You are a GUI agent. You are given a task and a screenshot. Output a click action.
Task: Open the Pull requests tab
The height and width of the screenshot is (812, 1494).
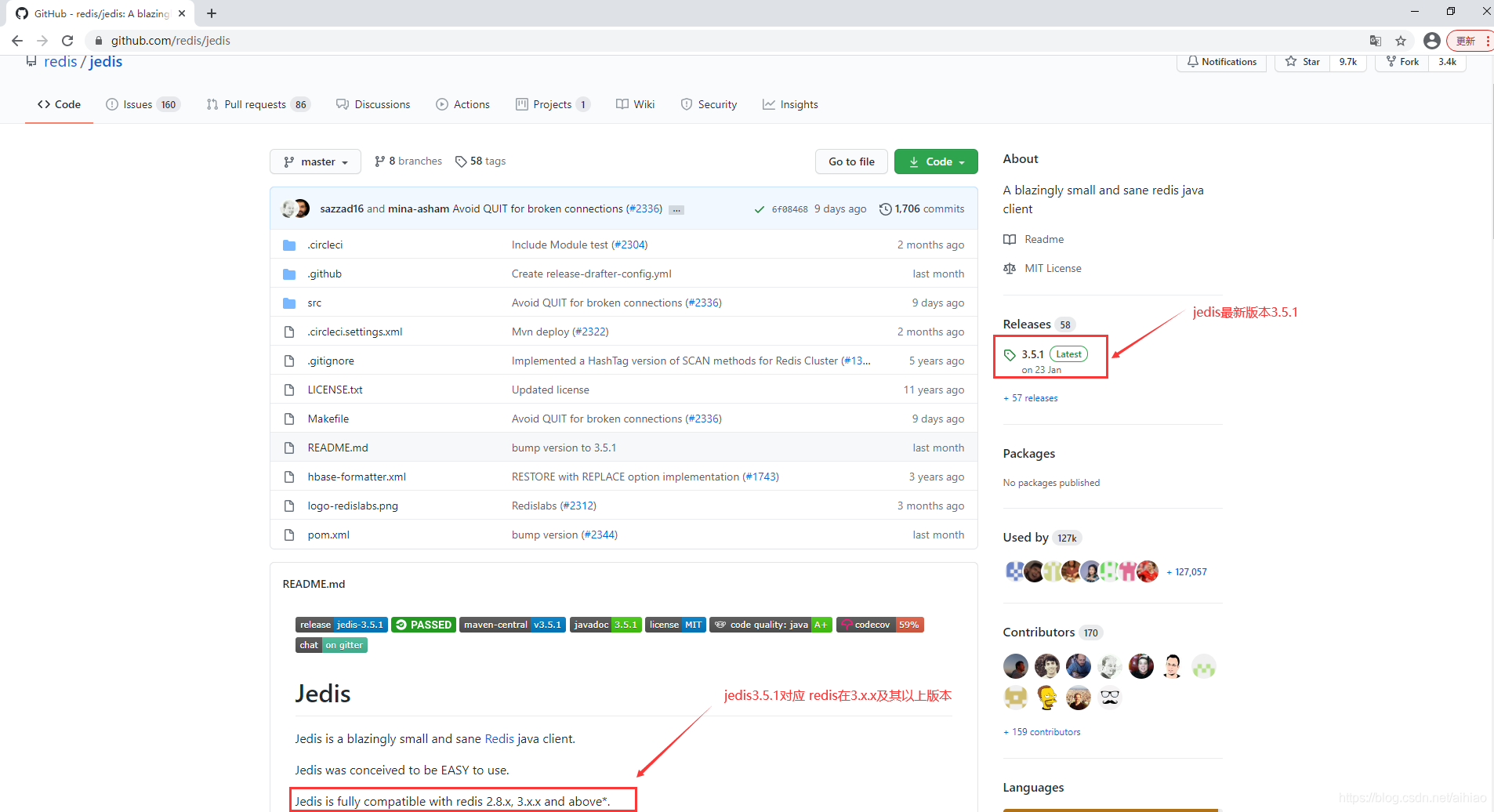259,104
